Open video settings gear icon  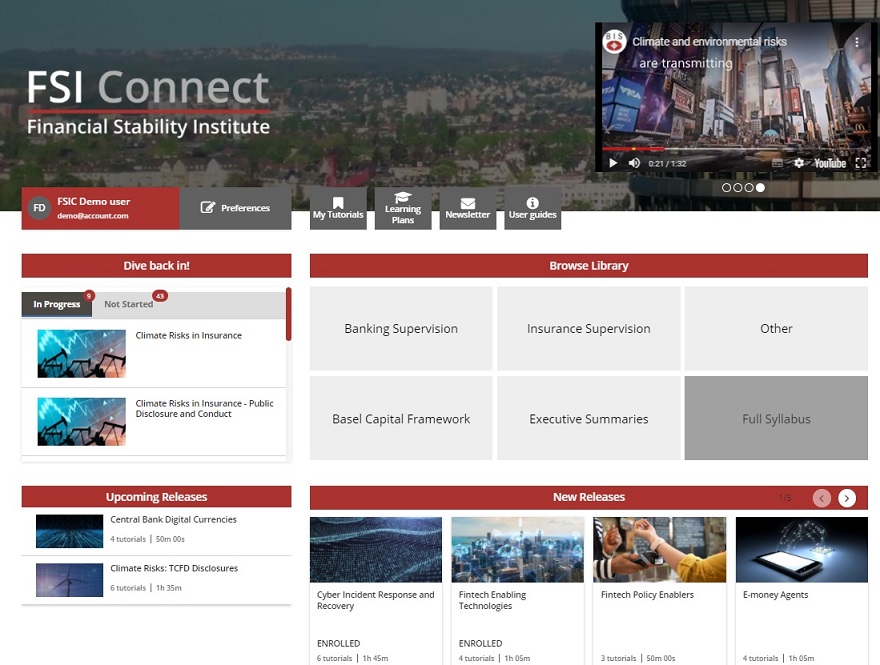[x=799, y=163]
